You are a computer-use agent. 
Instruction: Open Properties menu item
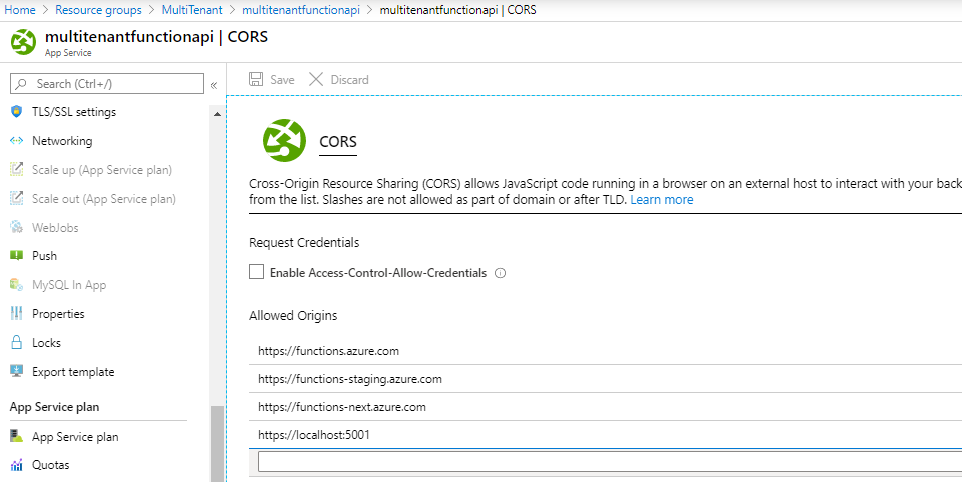[58, 313]
